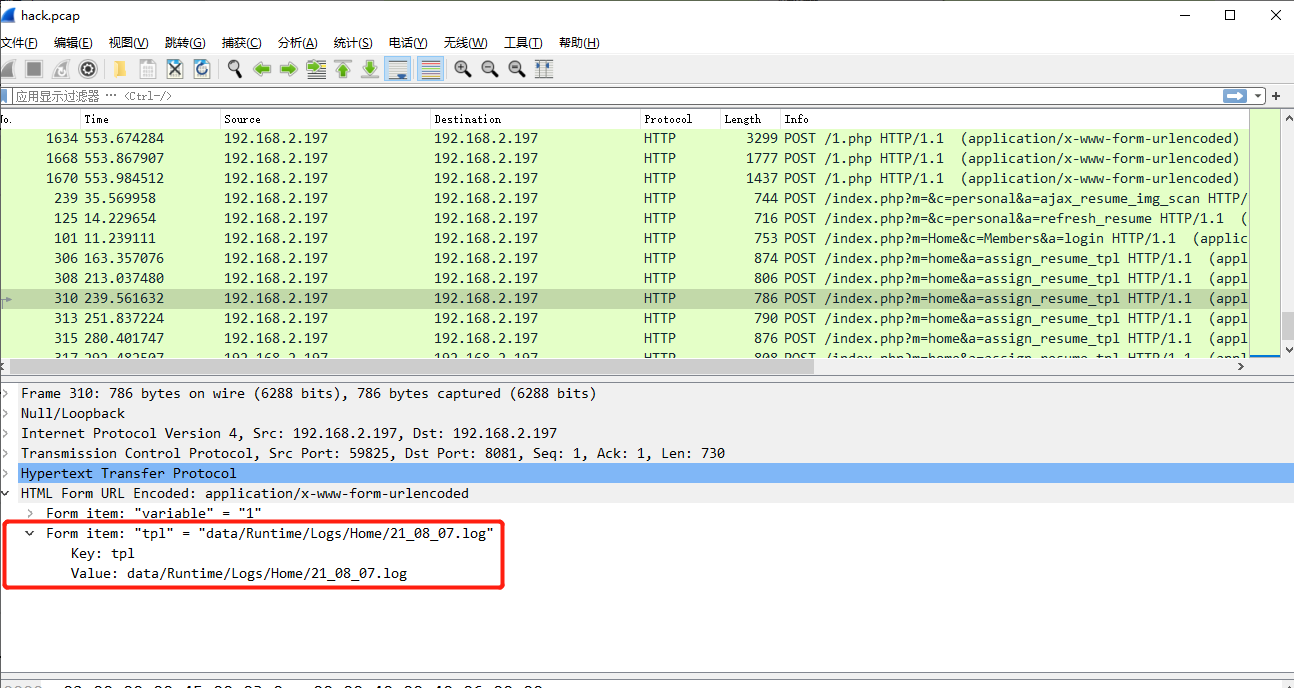1294x688 pixels.
Task: Go to specified packet icon
Action: pos(316,69)
